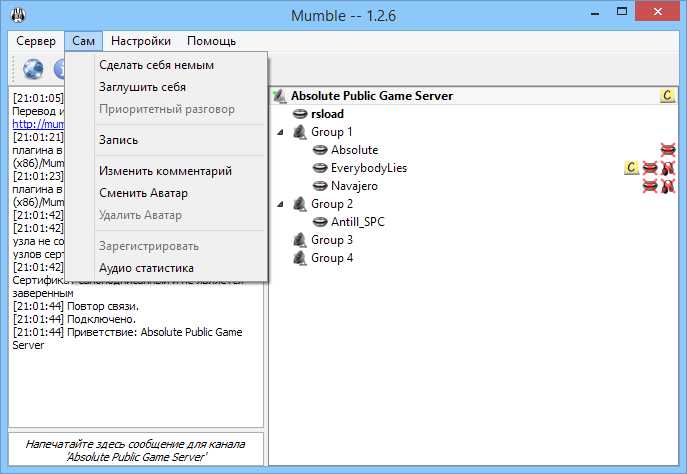Click the deafened icon on Navajero's row
The height and width of the screenshot is (474, 687).
[668, 186]
